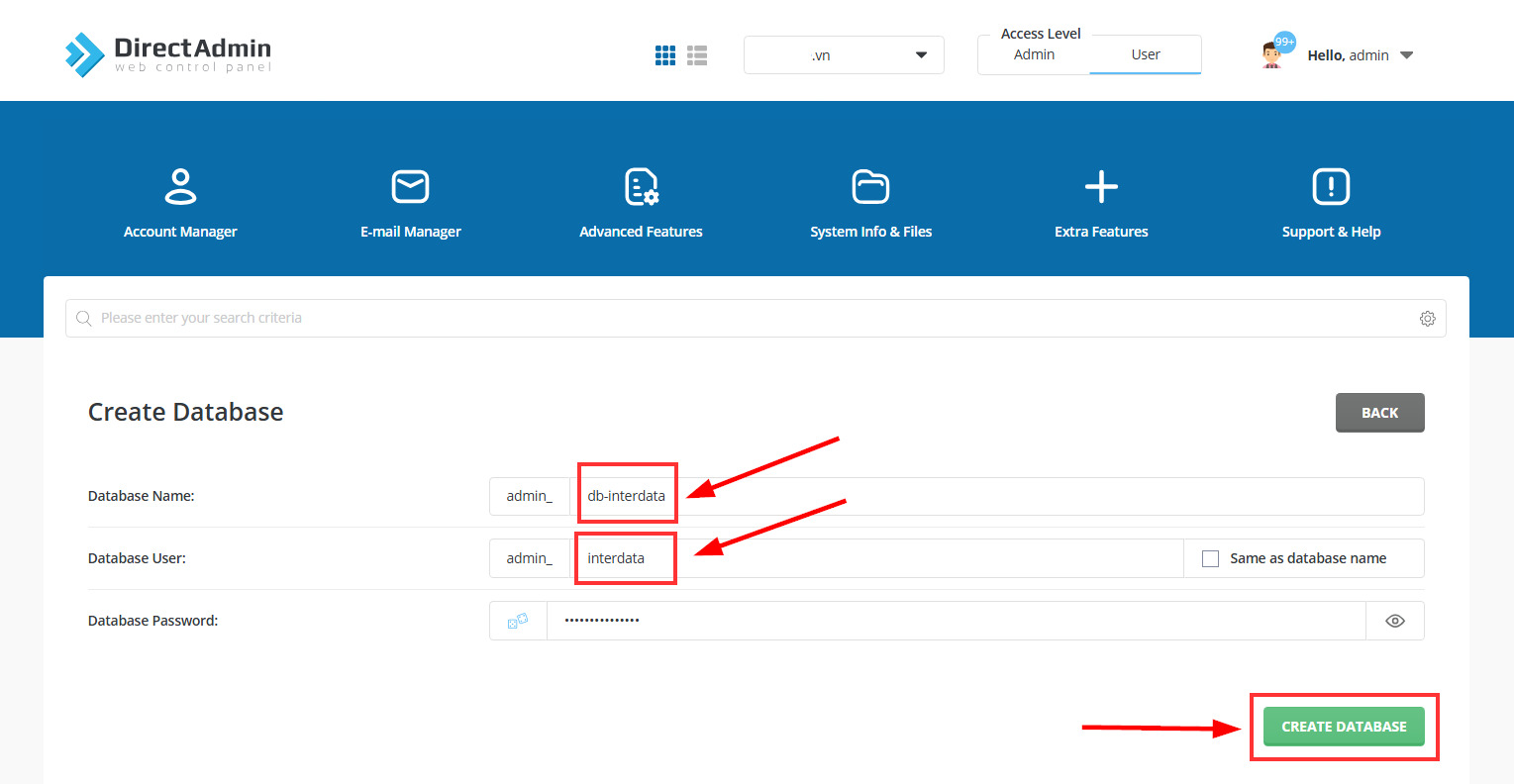Switch to grid icon view
Screen dimensions: 1514x784
point(665,55)
